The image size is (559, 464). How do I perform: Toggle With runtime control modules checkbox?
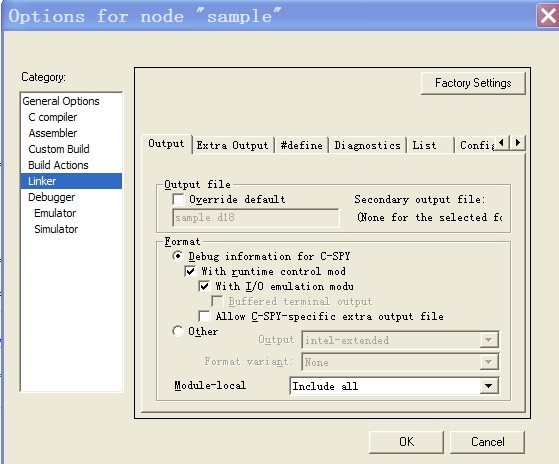(x=190, y=272)
